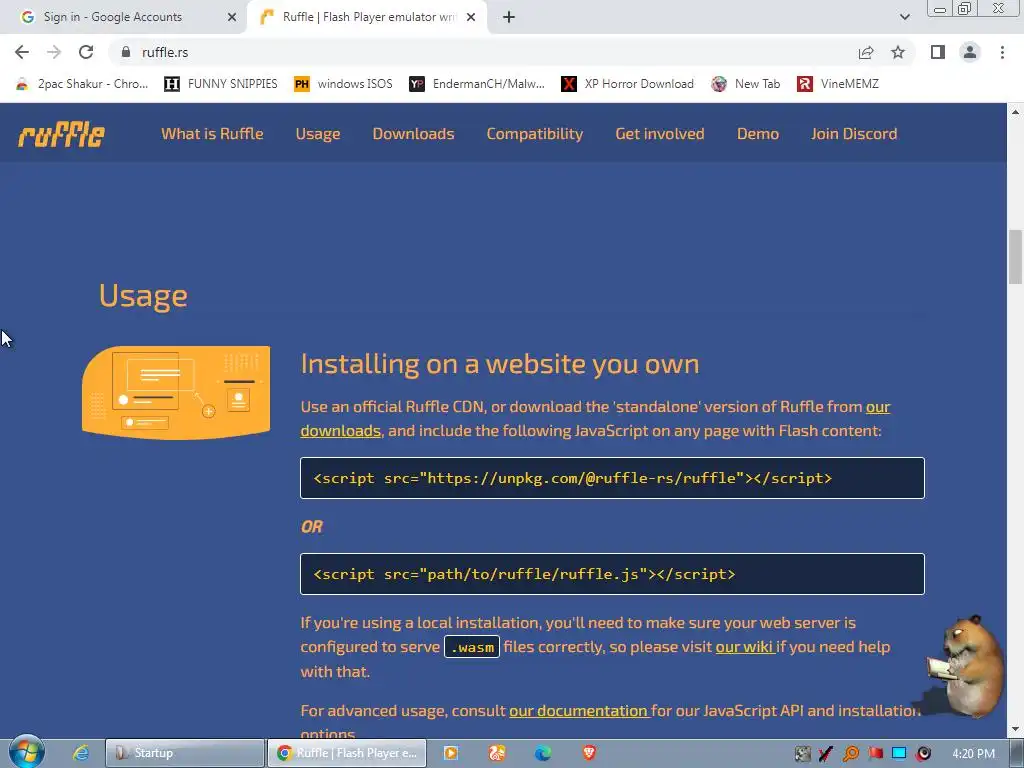Open the FUNNY SNIPPIES bookmark
Screen dimensions: 1024x768
(x=221, y=84)
